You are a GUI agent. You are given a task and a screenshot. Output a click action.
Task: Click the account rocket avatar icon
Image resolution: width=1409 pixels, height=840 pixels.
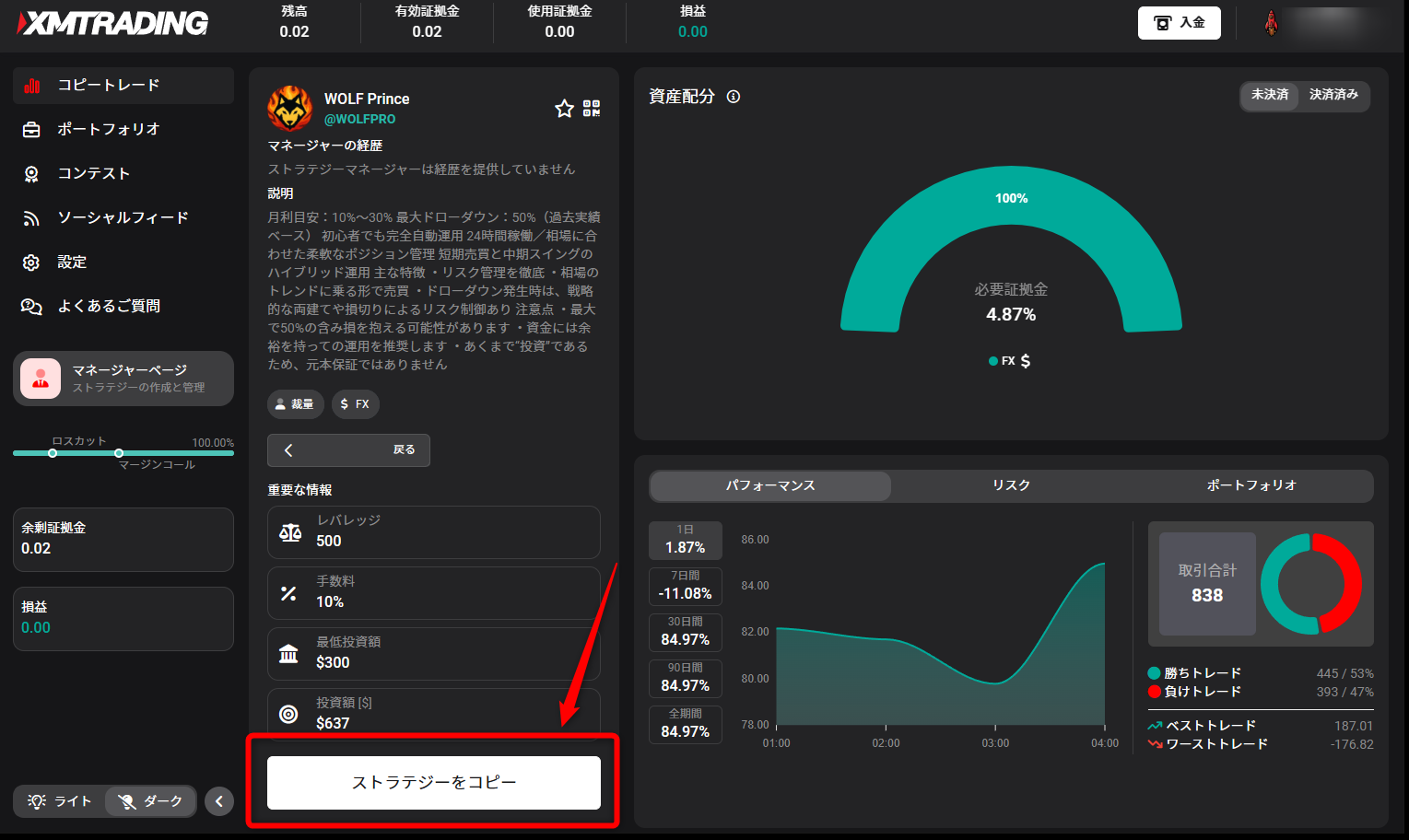[x=1271, y=23]
